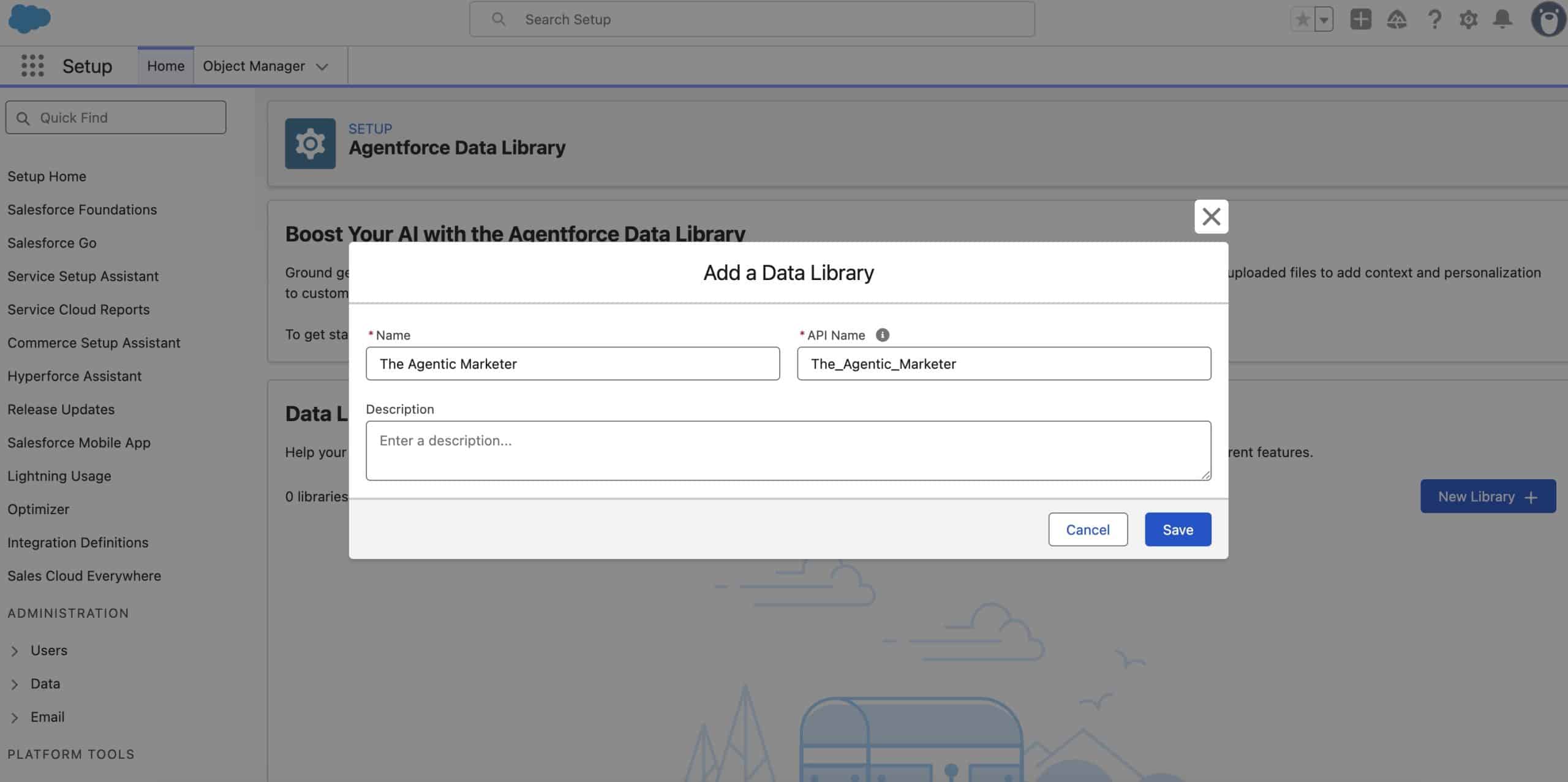Open Salesforce Go in the sidebar

point(52,243)
